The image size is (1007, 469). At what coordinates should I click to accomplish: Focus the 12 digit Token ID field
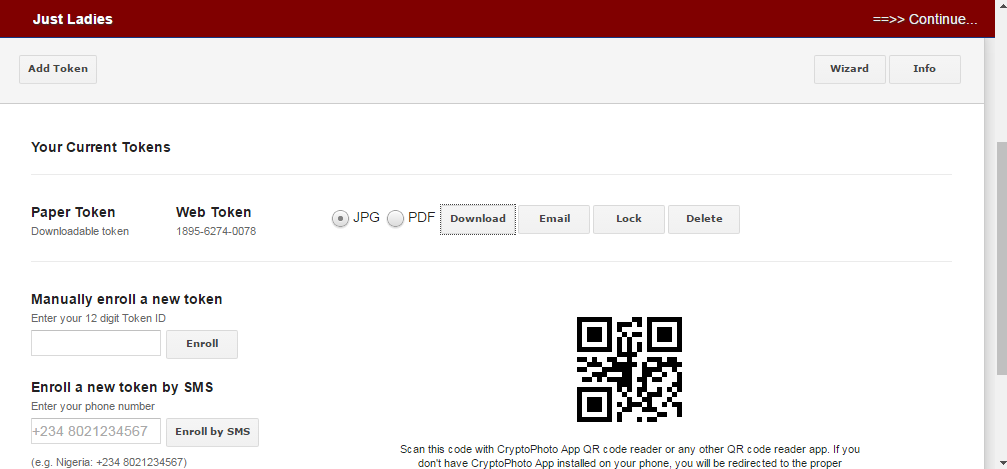(96, 343)
